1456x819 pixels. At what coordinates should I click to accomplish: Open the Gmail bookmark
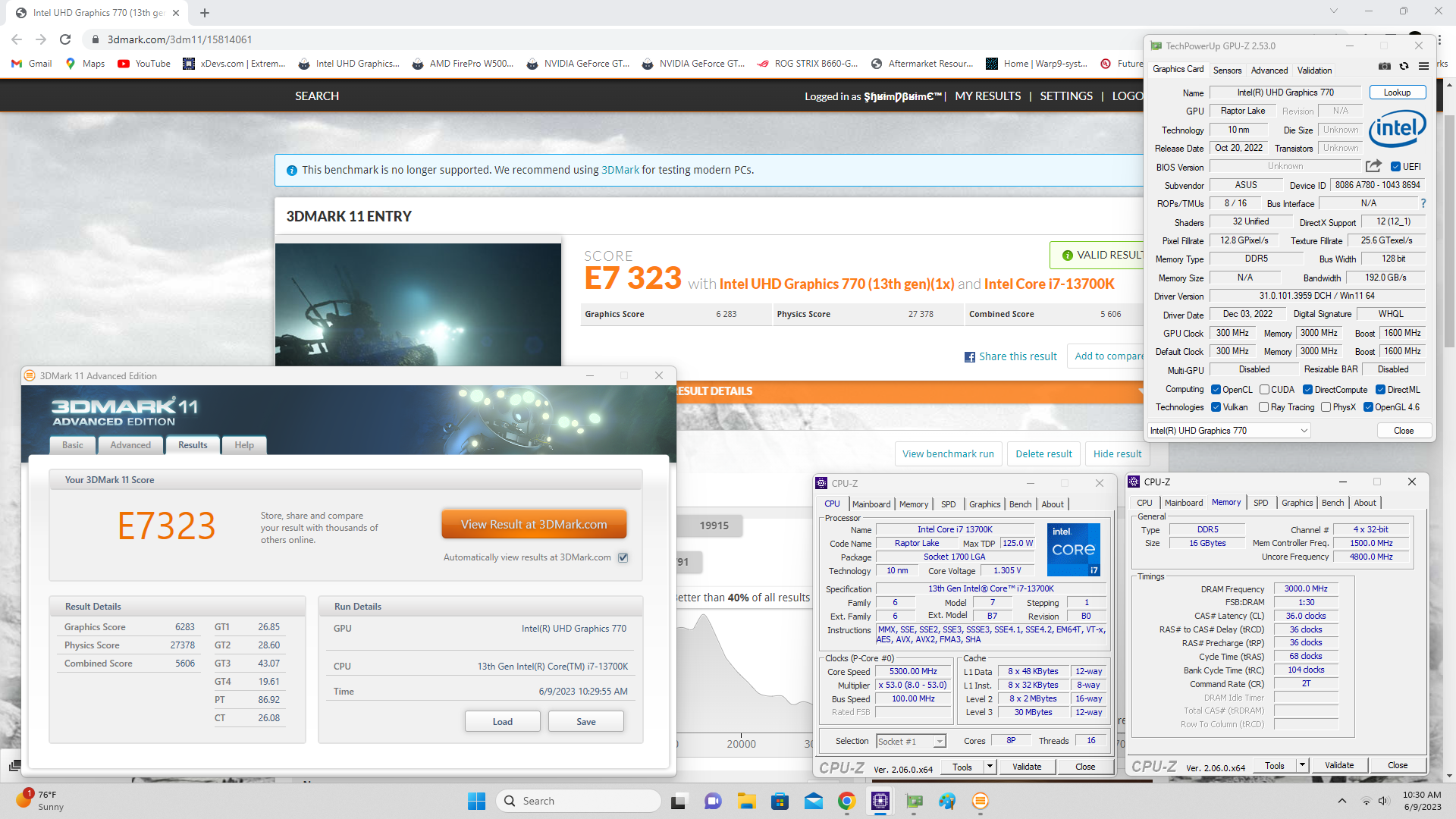(32, 64)
